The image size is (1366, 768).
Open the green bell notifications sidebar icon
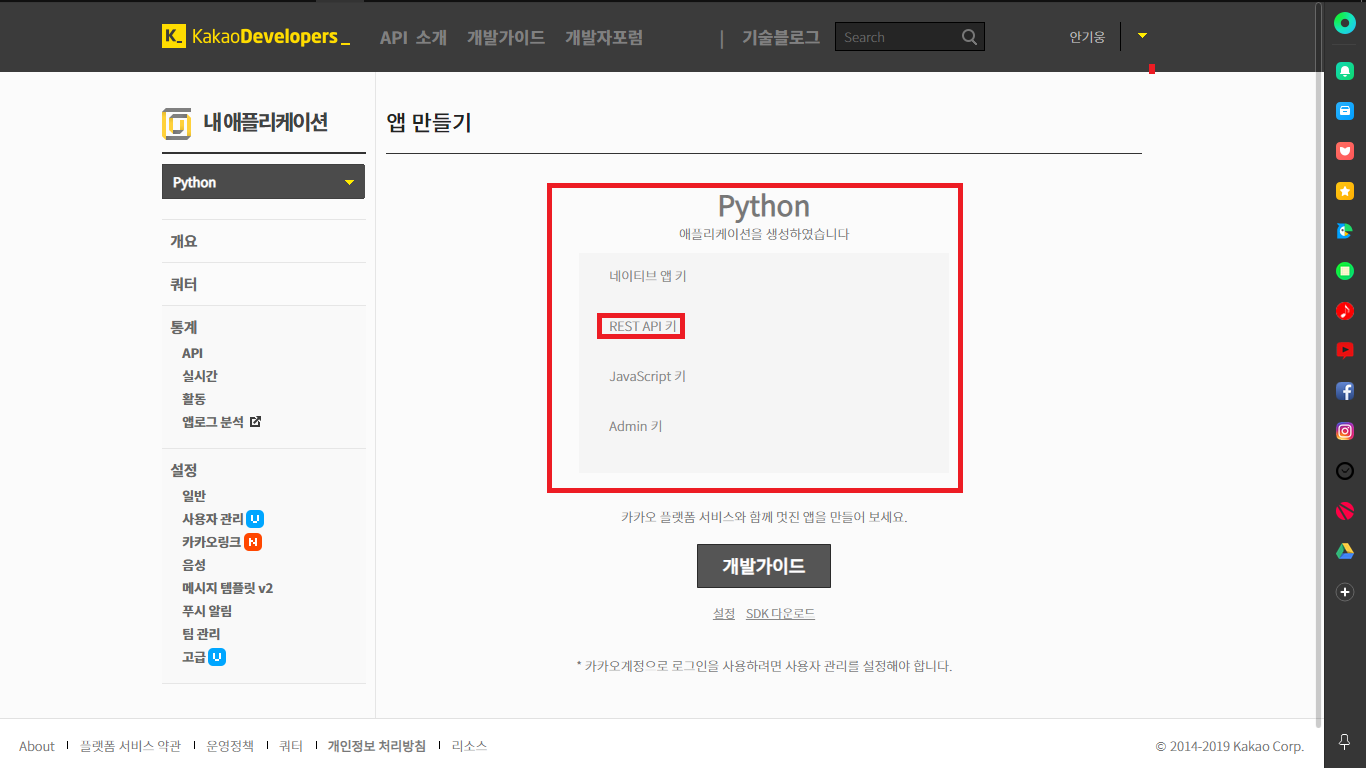[1345, 71]
